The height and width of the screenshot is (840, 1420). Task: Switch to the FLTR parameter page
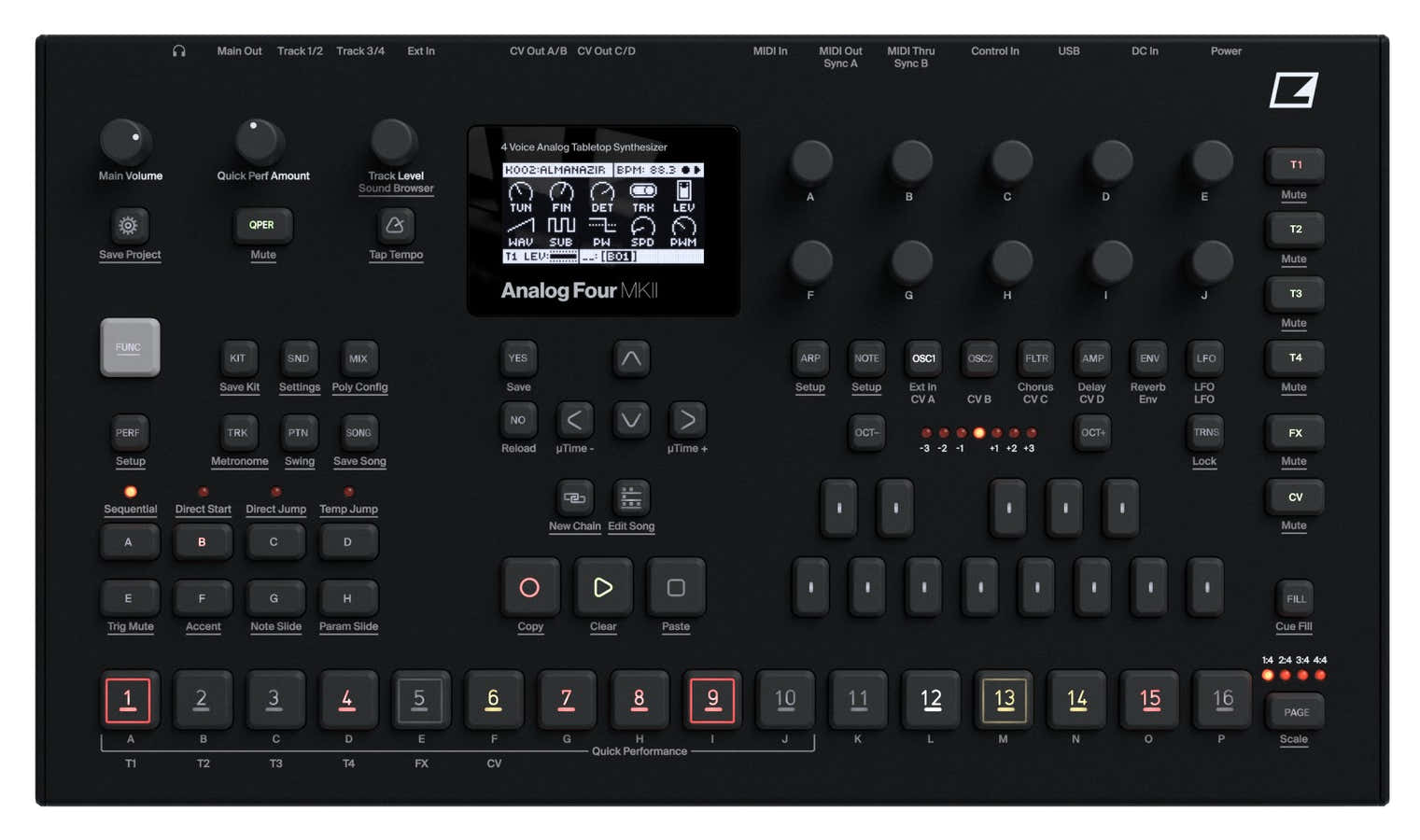1036,358
